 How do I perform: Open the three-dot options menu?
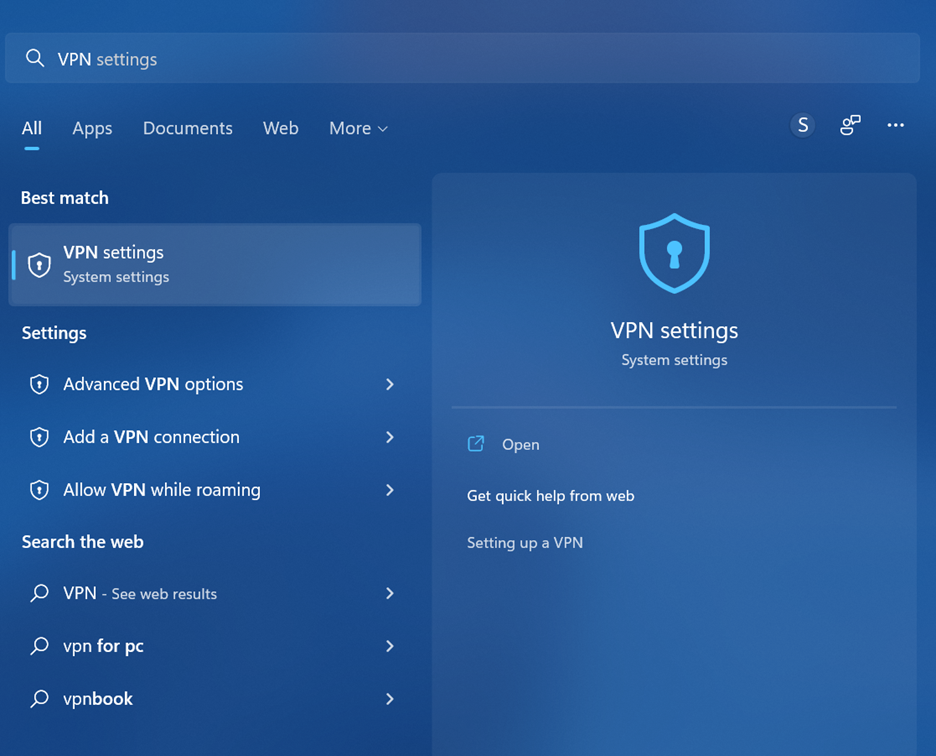[x=895, y=125]
